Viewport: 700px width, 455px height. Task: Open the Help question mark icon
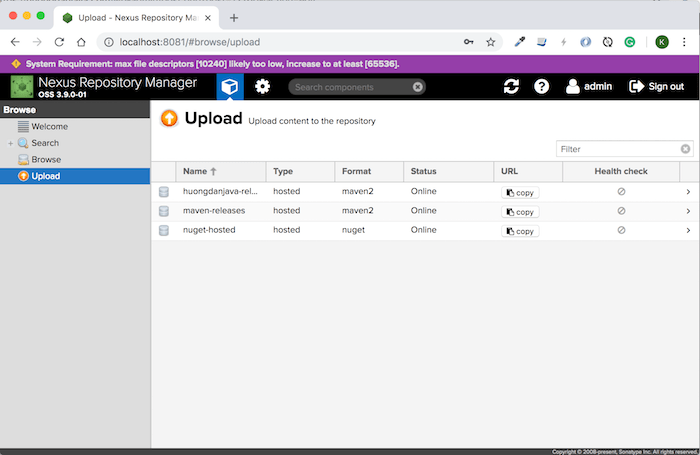point(541,86)
